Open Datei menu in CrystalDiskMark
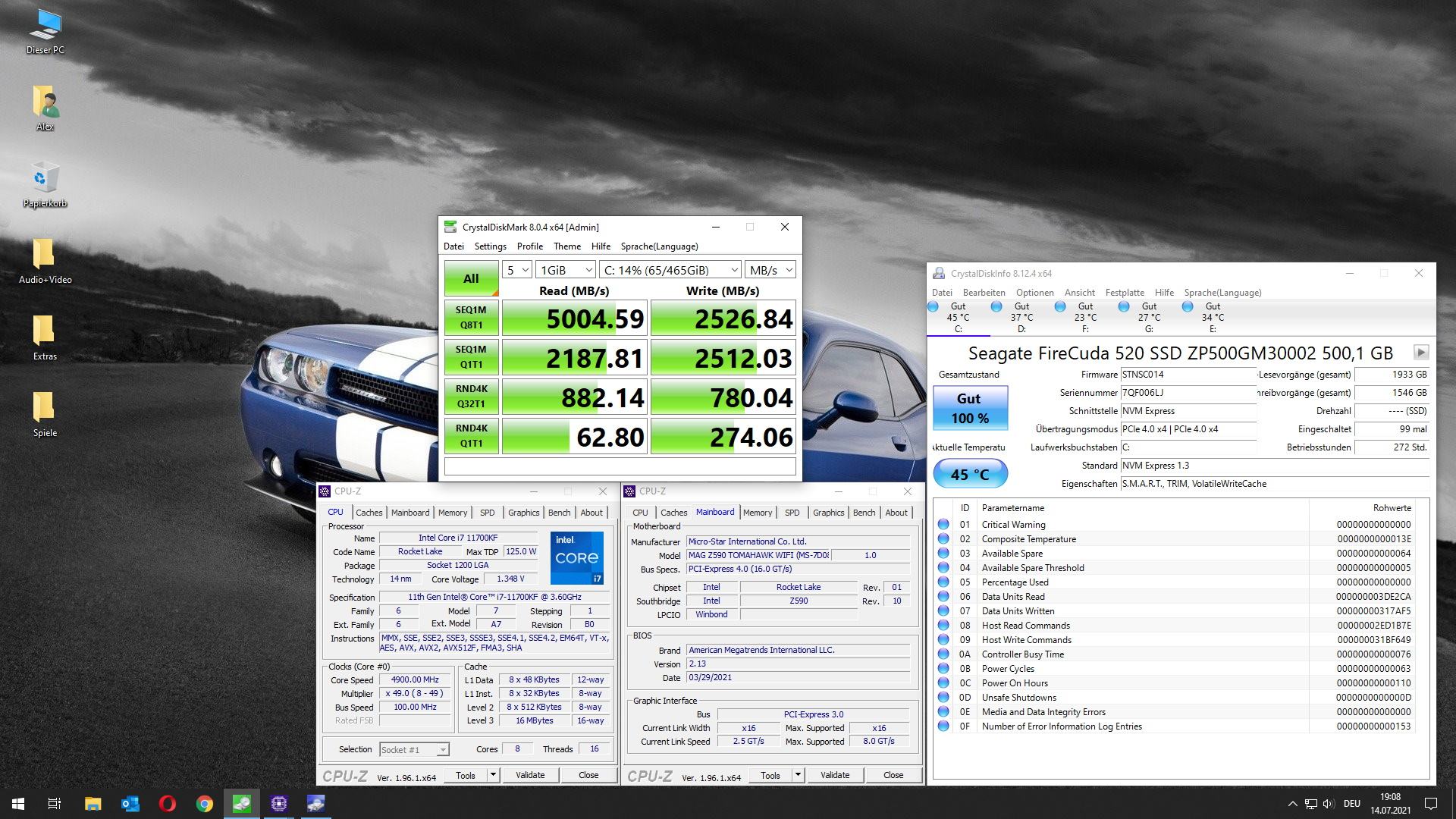Image resolution: width=1456 pixels, height=819 pixels. click(453, 246)
